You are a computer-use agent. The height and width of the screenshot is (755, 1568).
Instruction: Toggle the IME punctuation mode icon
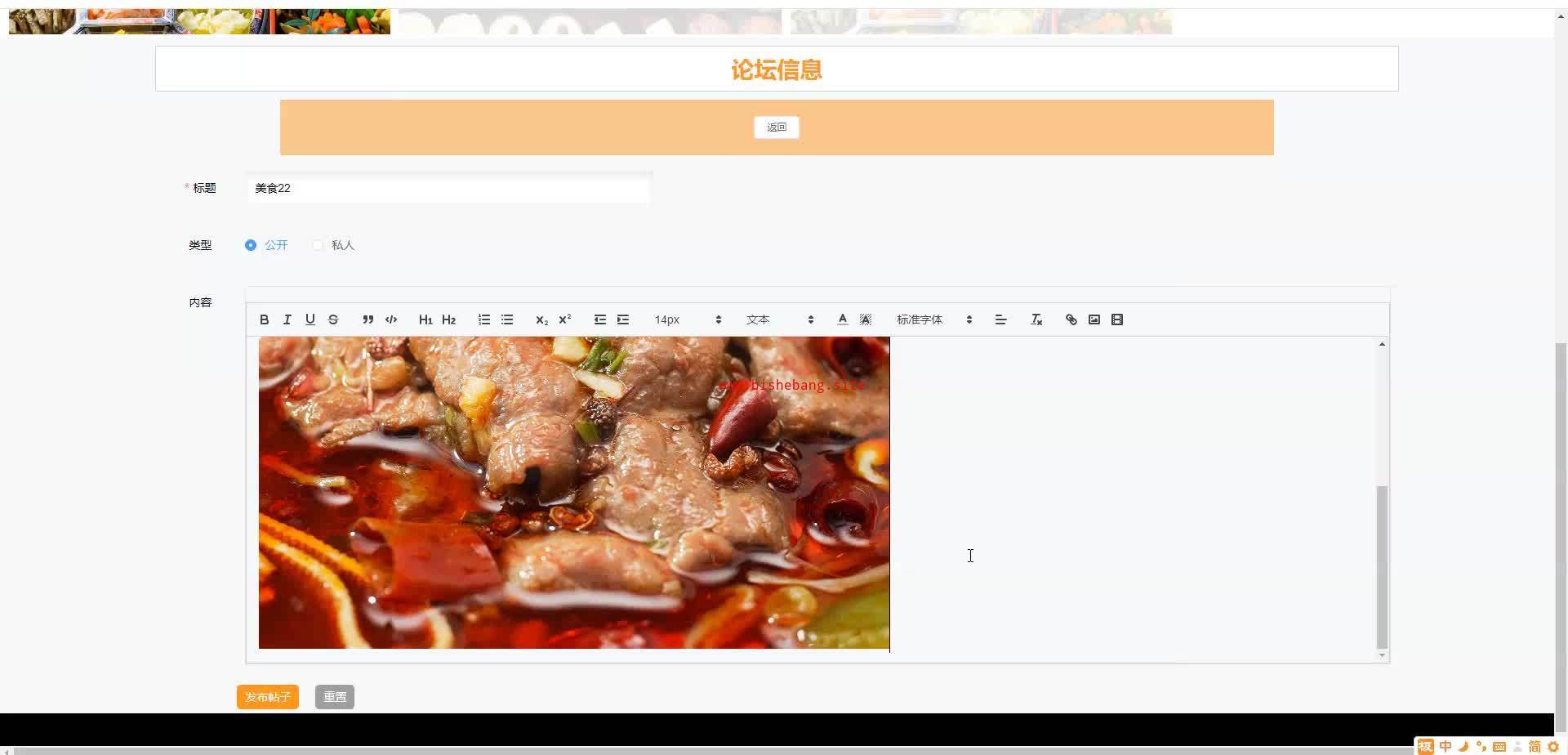coord(1481,747)
